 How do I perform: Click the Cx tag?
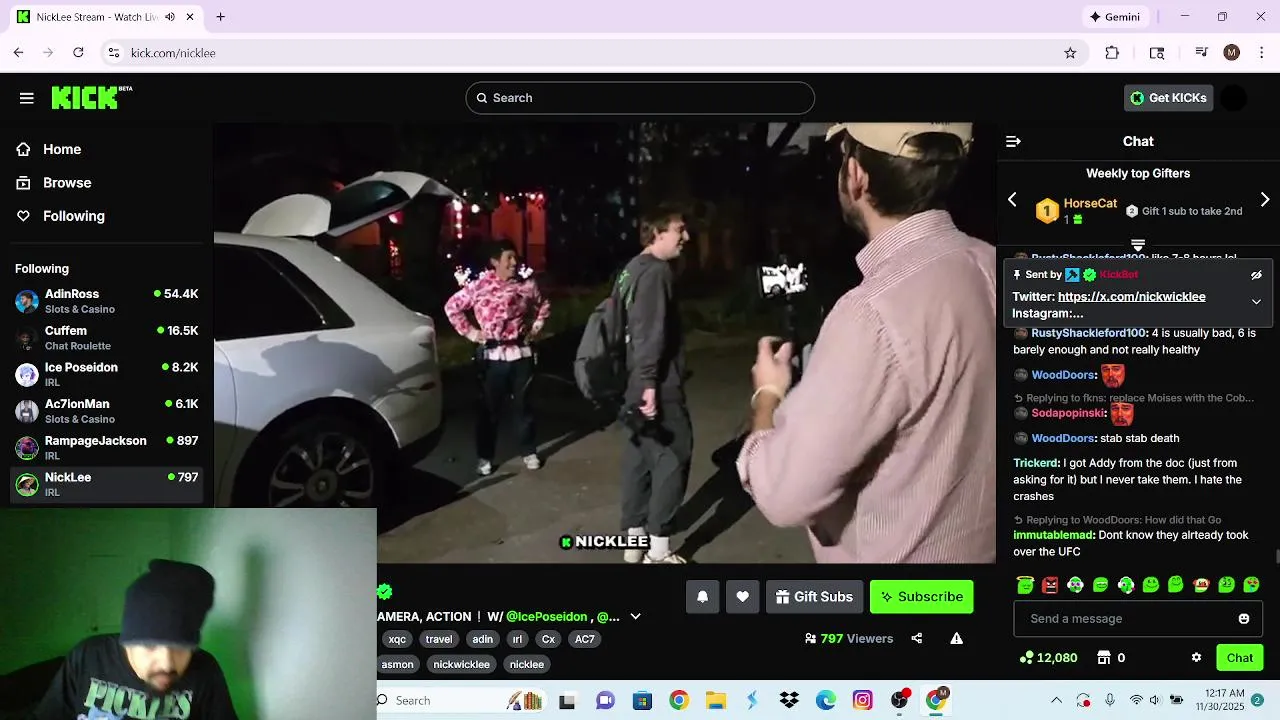(x=548, y=639)
